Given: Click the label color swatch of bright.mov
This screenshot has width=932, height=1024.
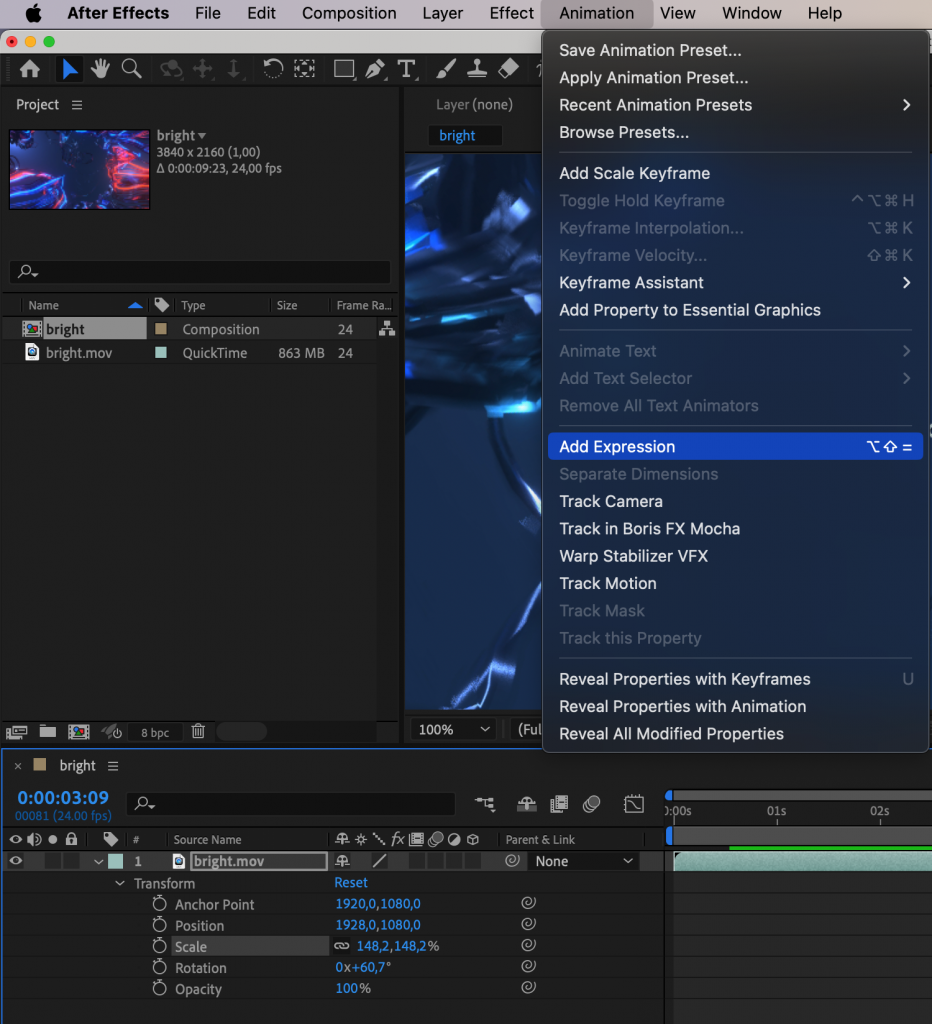Looking at the screenshot, I should point(114,861).
